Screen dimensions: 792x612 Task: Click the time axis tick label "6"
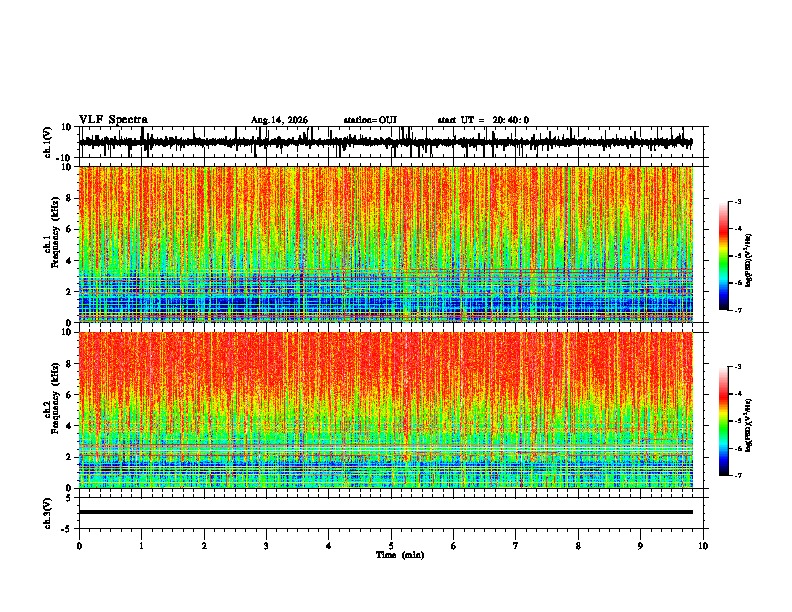tap(454, 546)
